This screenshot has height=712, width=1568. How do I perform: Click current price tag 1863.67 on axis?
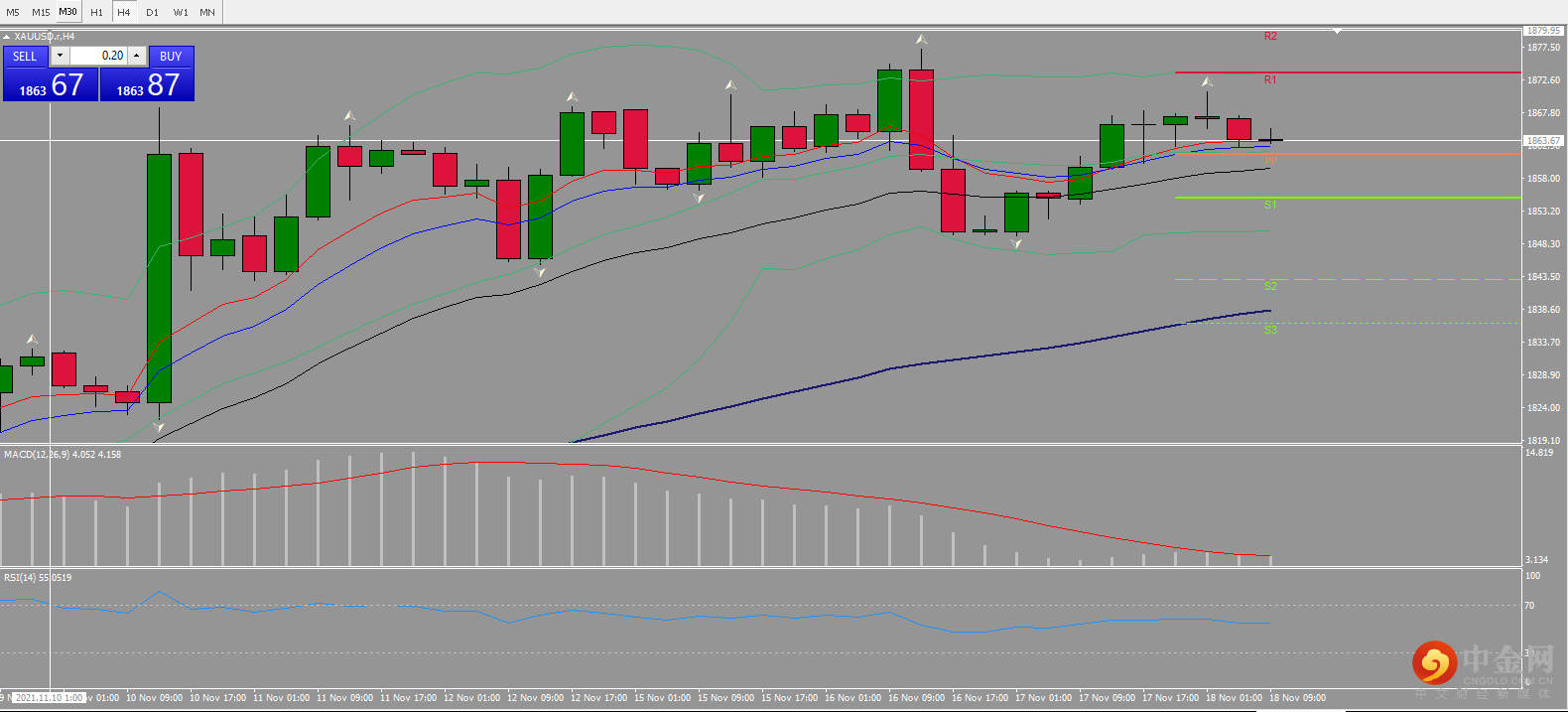click(1543, 141)
